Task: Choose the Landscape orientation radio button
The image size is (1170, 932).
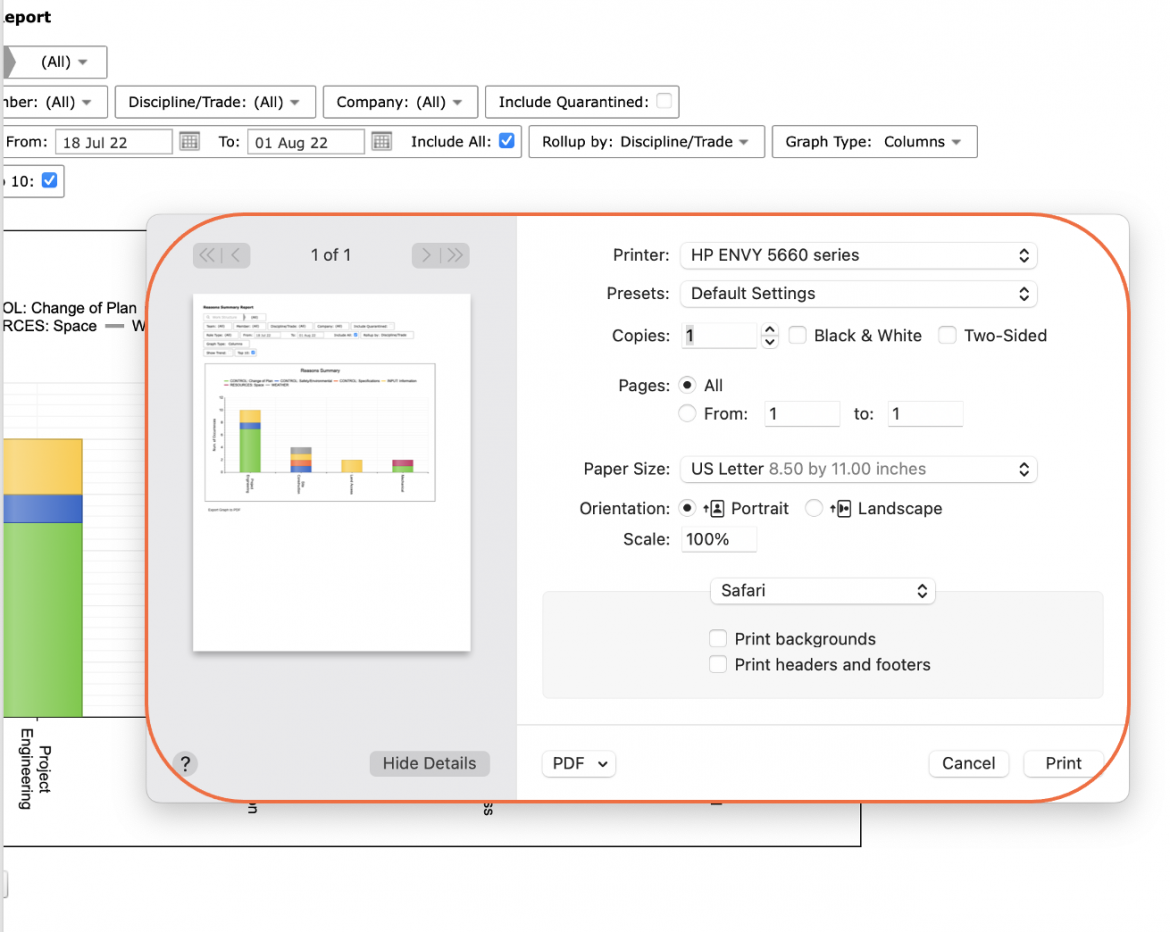Action: pos(814,508)
